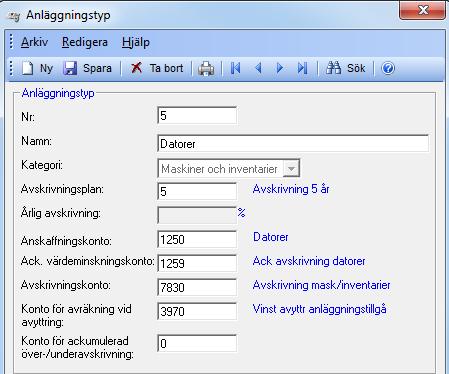Open the Arkiv menu
The height and width of the screenshot is (374, 449).
(x=34, y=42)
